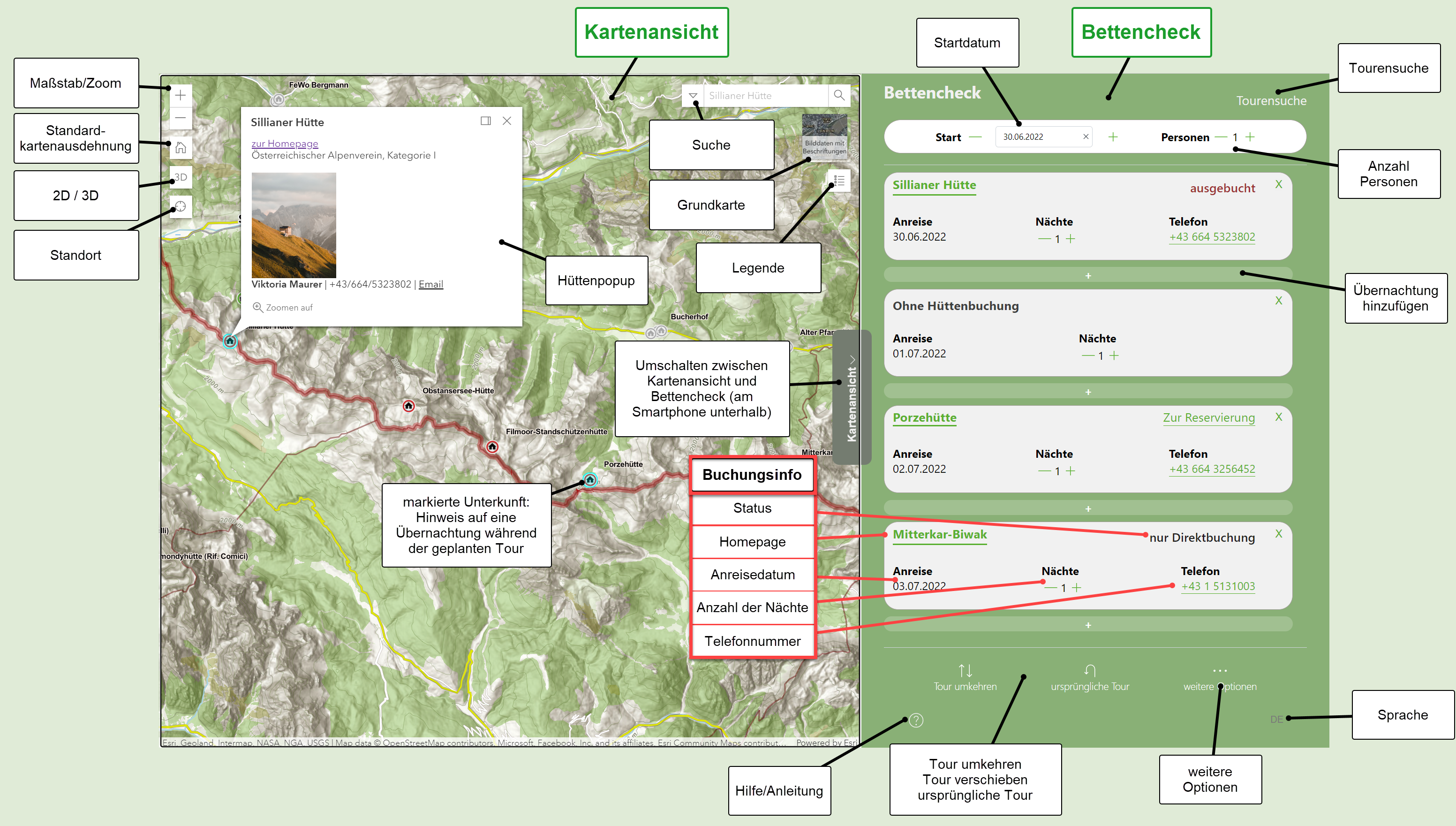This screenshot has width=1456, height=826.
Task: Dock the Sillianer Hütte popup
Action: click(485, 121)
